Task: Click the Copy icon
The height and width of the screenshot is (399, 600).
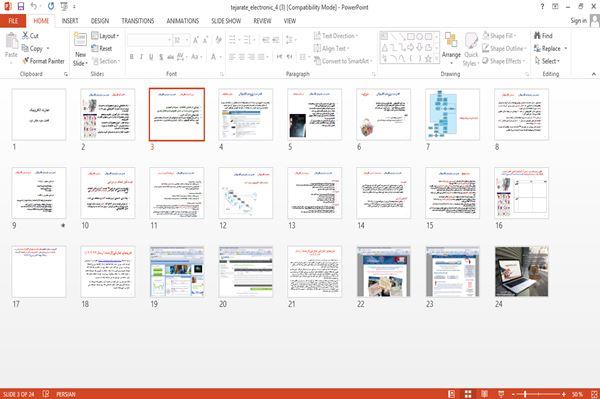Action: (x=25, y=48)
